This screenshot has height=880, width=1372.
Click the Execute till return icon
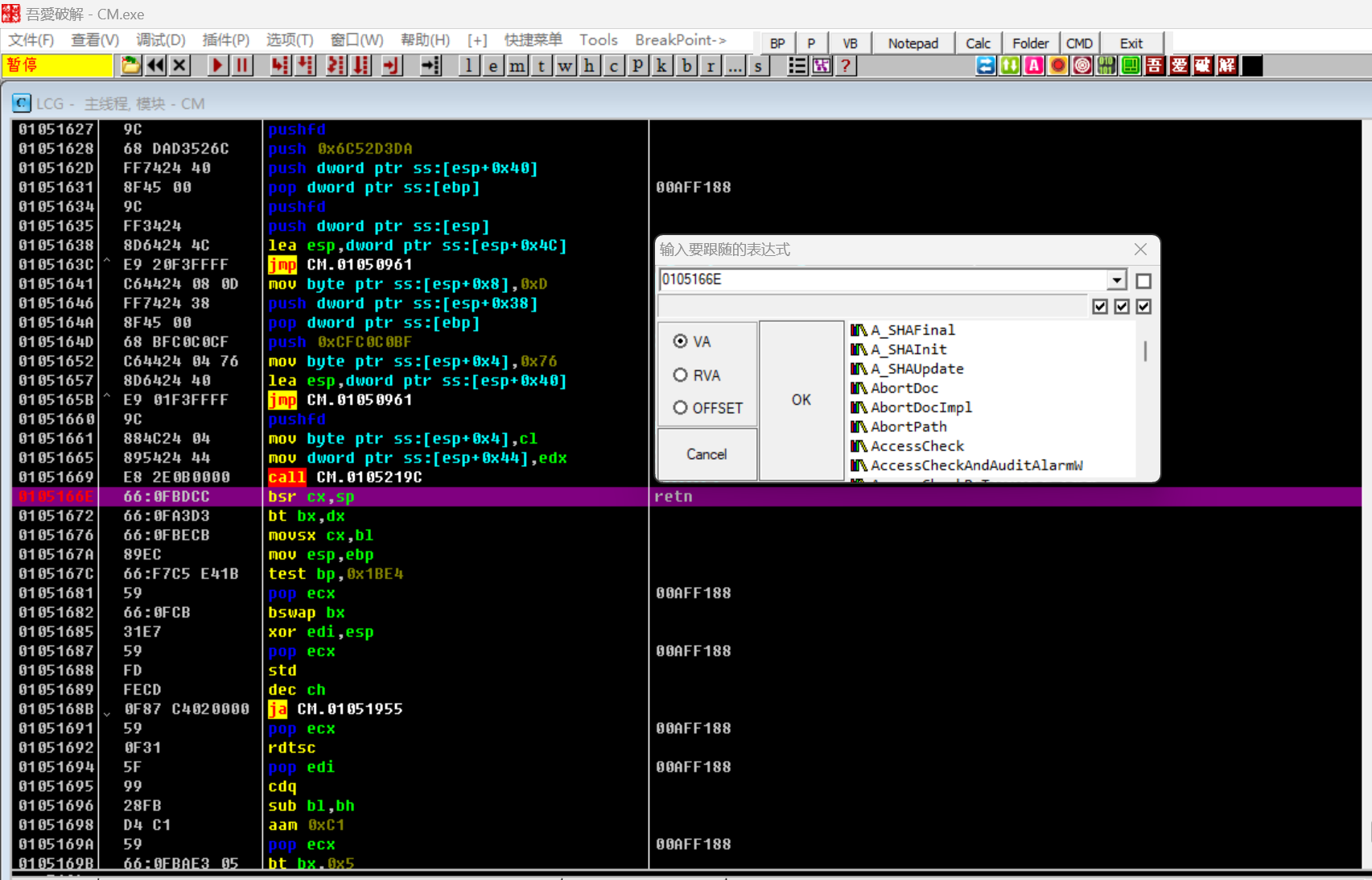(391, 66)
